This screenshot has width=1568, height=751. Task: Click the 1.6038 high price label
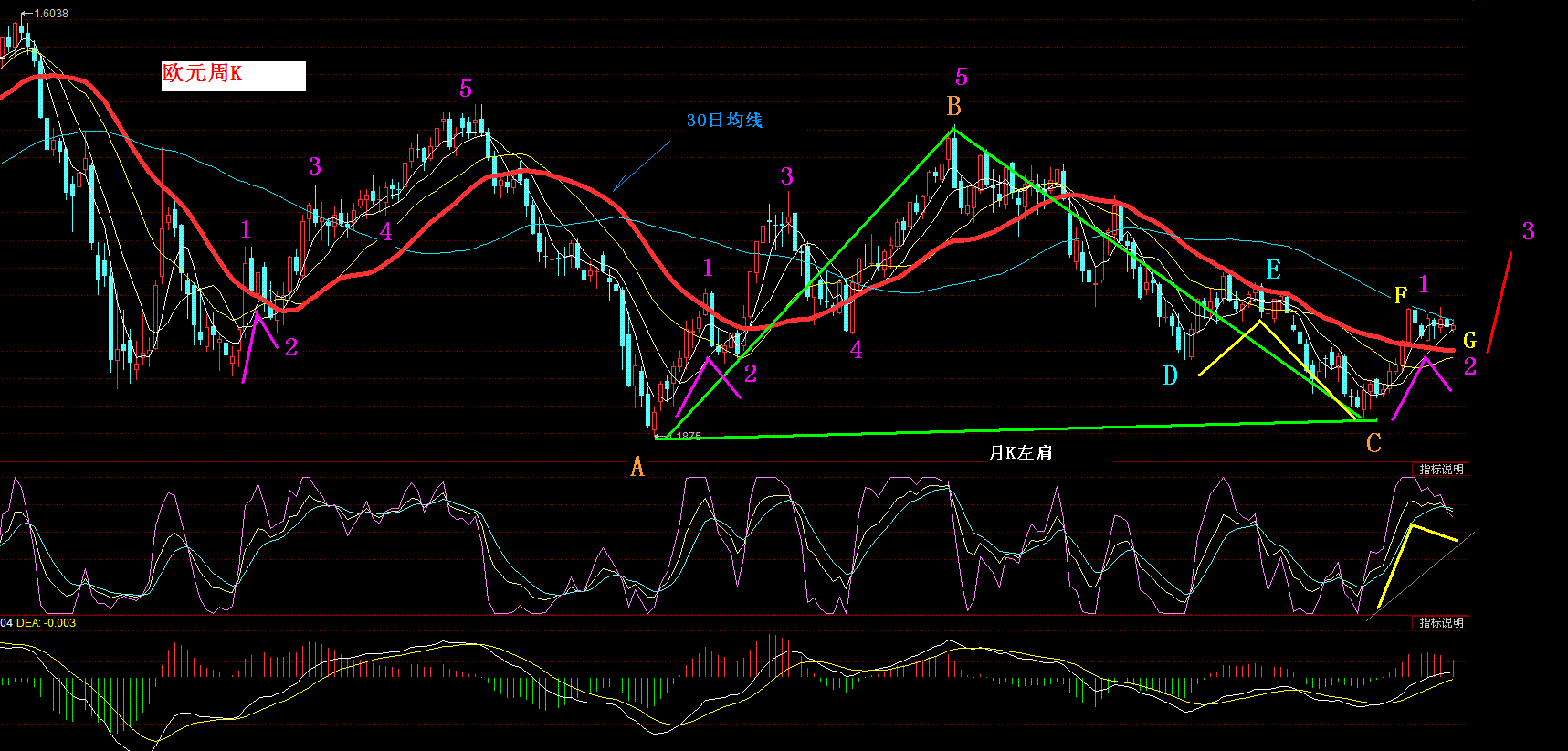click(50, 14)
